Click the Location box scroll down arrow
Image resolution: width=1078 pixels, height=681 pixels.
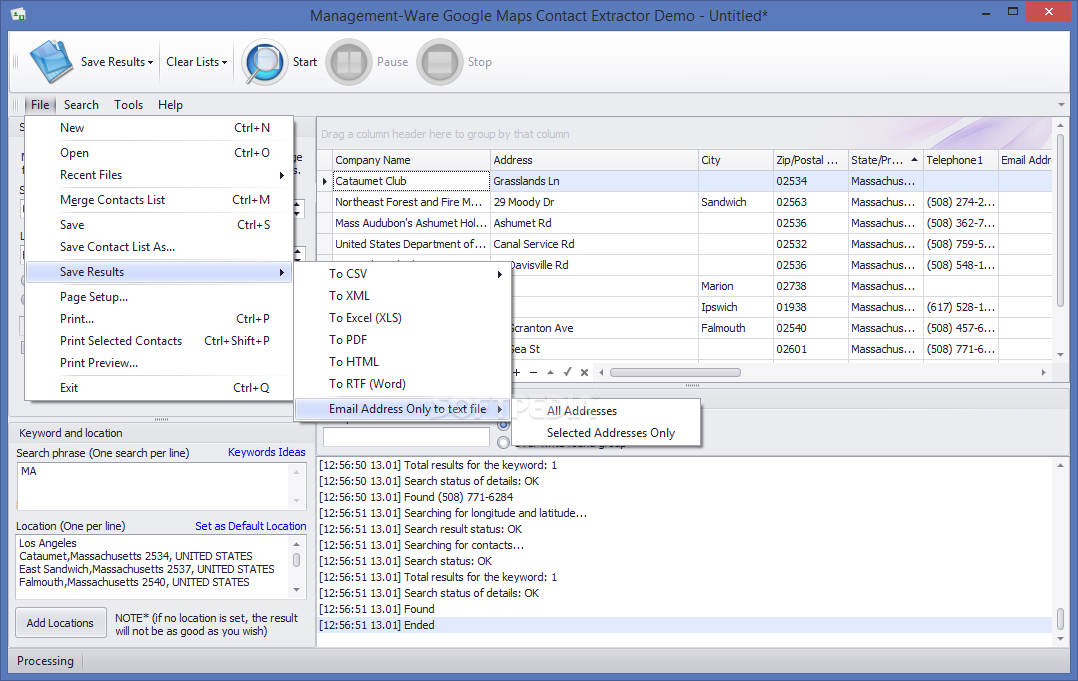coord(296,590)
